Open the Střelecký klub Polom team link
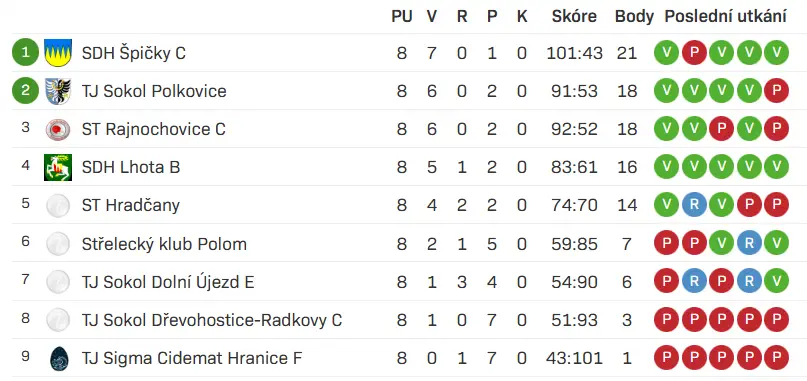 [x=164, y=244]
